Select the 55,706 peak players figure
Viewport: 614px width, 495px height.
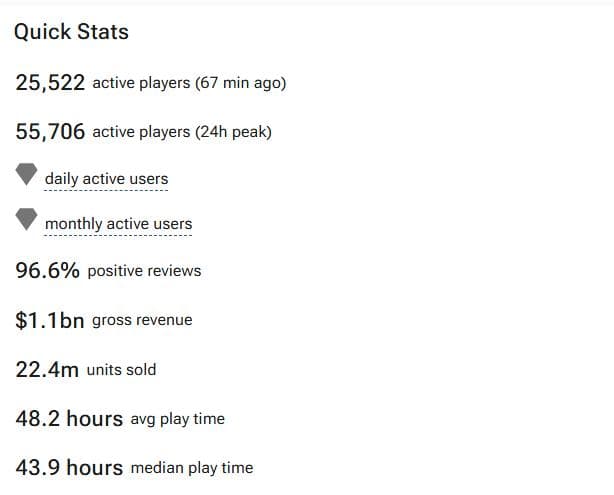click(50, 132)
